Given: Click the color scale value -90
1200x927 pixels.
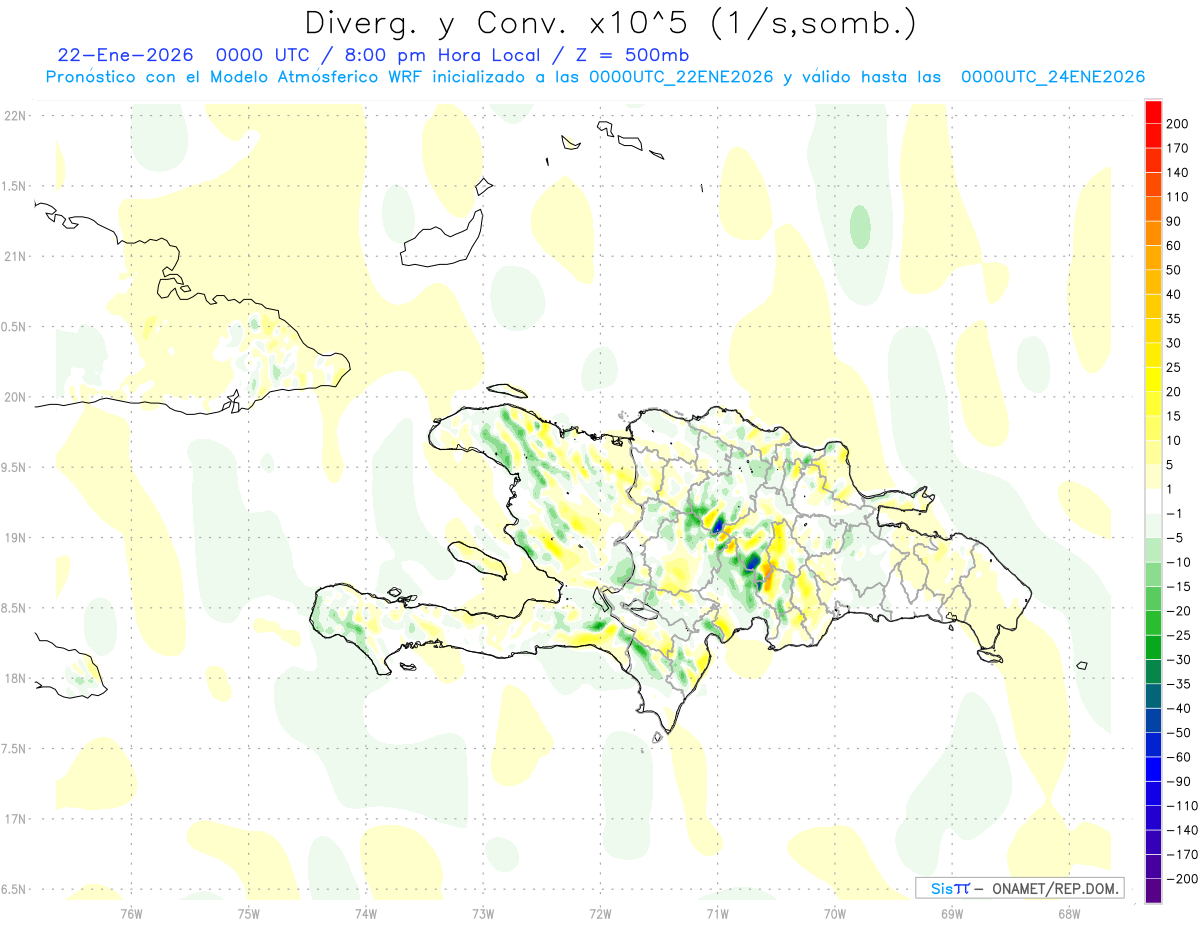Looking at the screenshot, I should (x=1178, y=782).
